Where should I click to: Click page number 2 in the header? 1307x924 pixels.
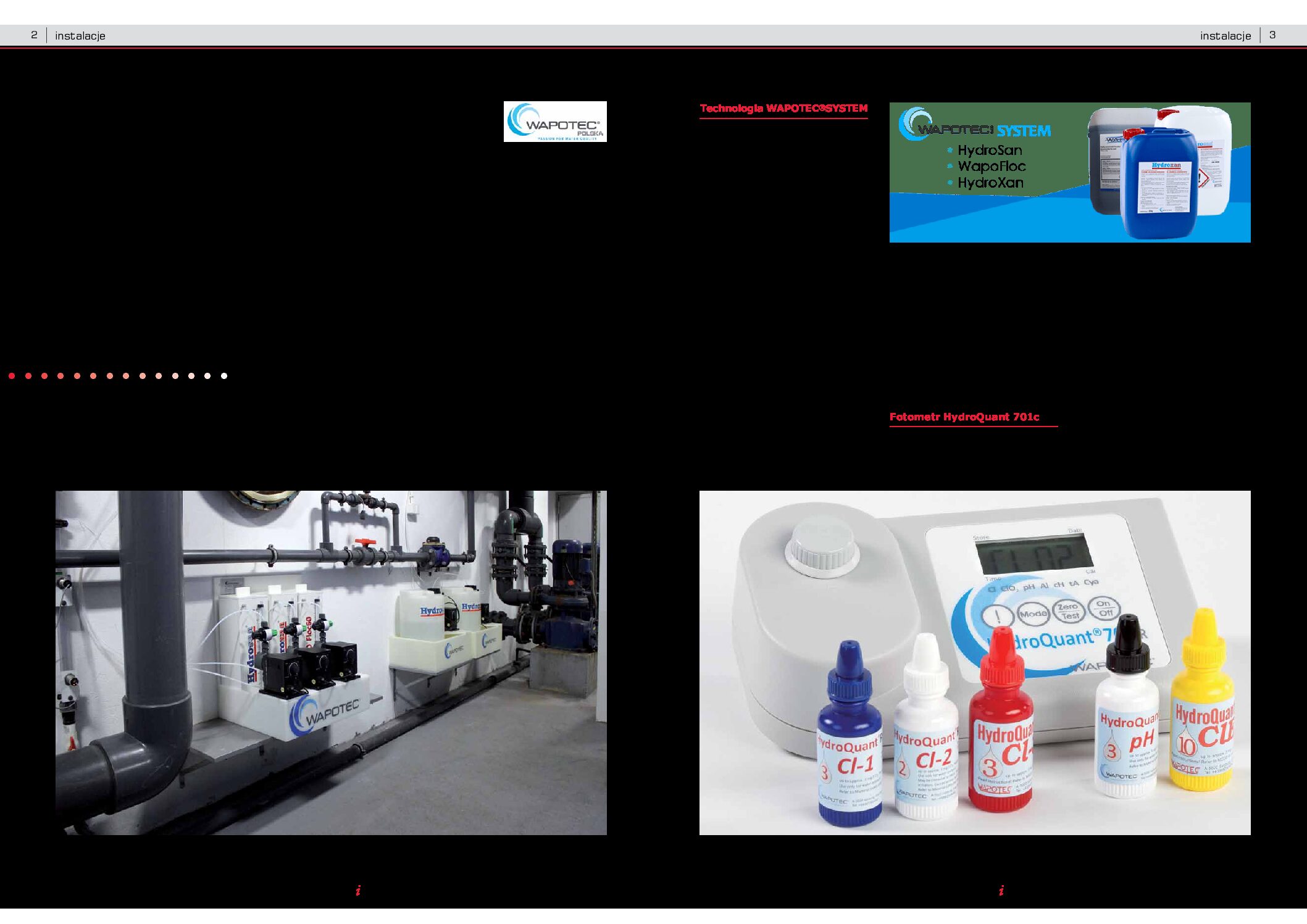click(x=34, y=35)
